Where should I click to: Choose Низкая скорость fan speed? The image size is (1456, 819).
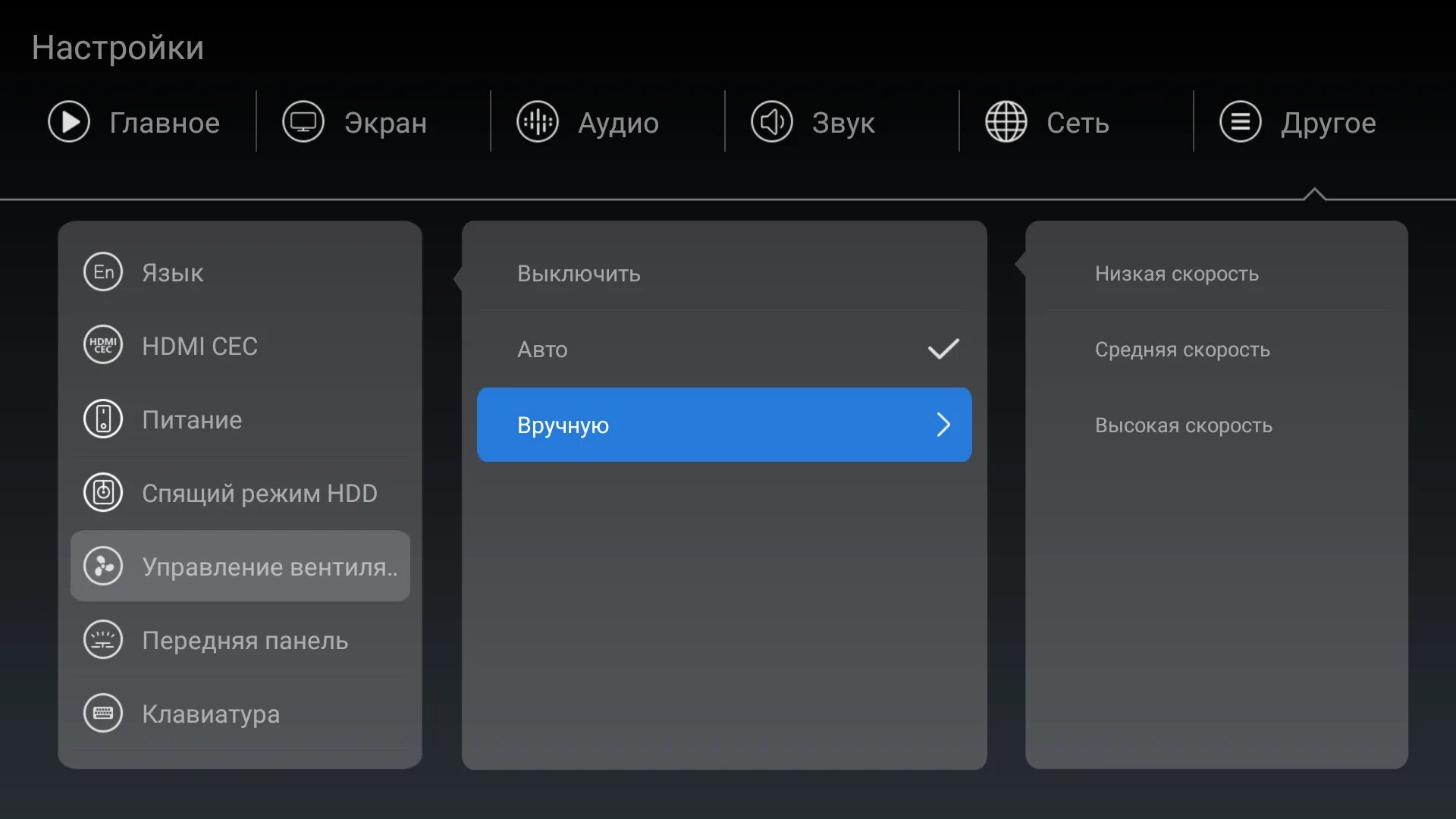(1176, 274)
